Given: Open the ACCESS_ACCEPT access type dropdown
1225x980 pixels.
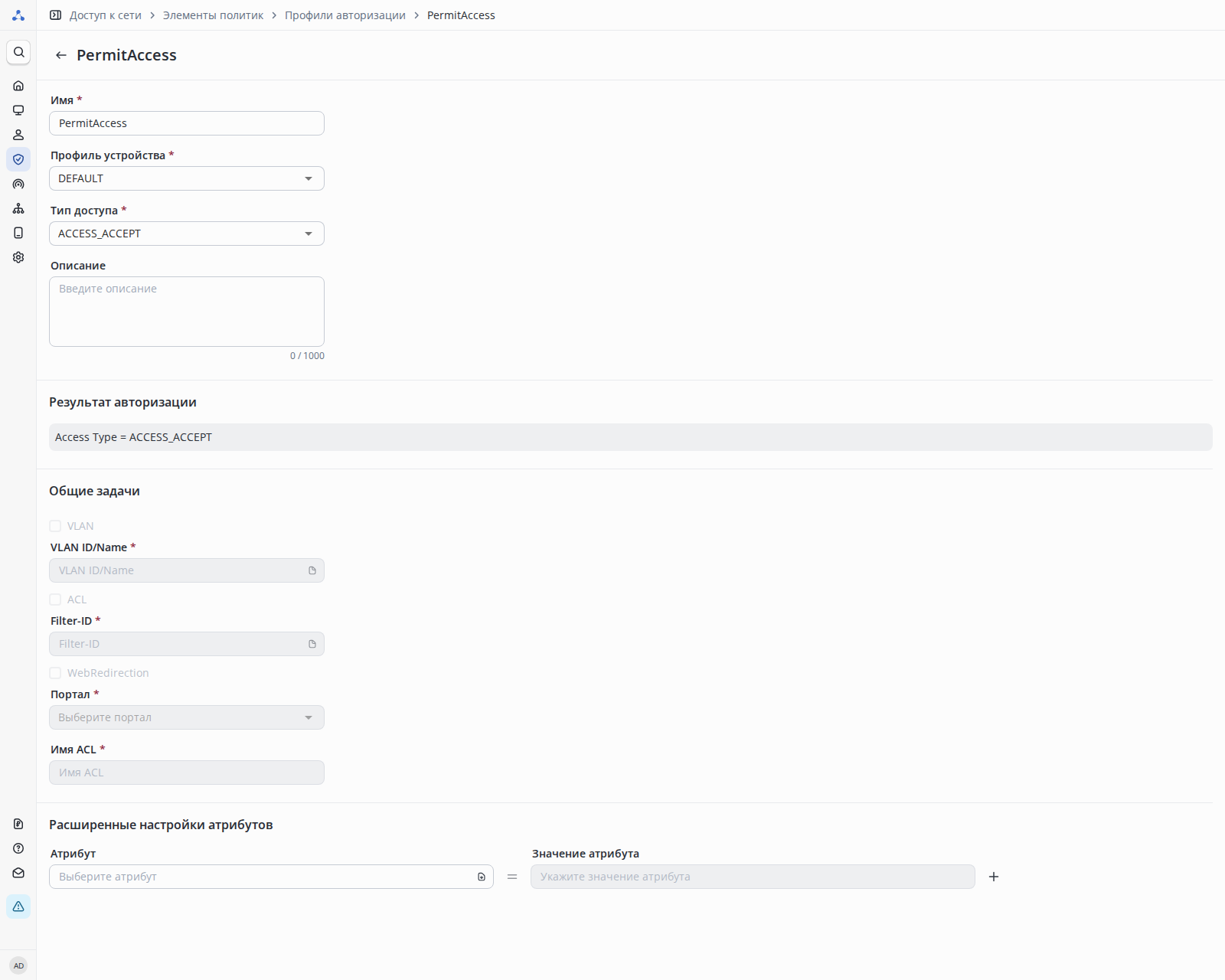Looking at the screenshot, I should point(186,234).
